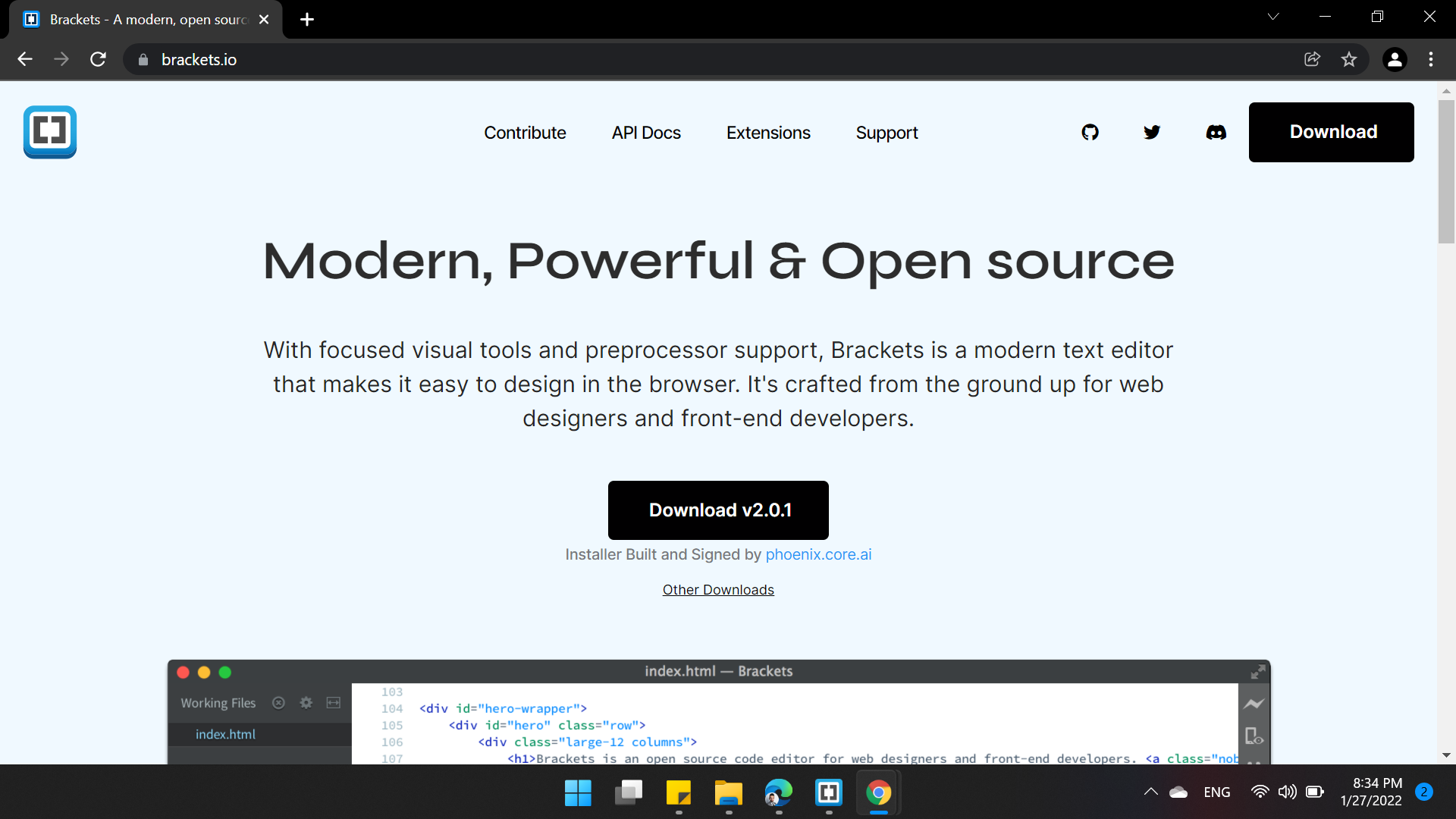Share this page using the share icon
The image size is (1456, 819).
tap(1312, 59)
